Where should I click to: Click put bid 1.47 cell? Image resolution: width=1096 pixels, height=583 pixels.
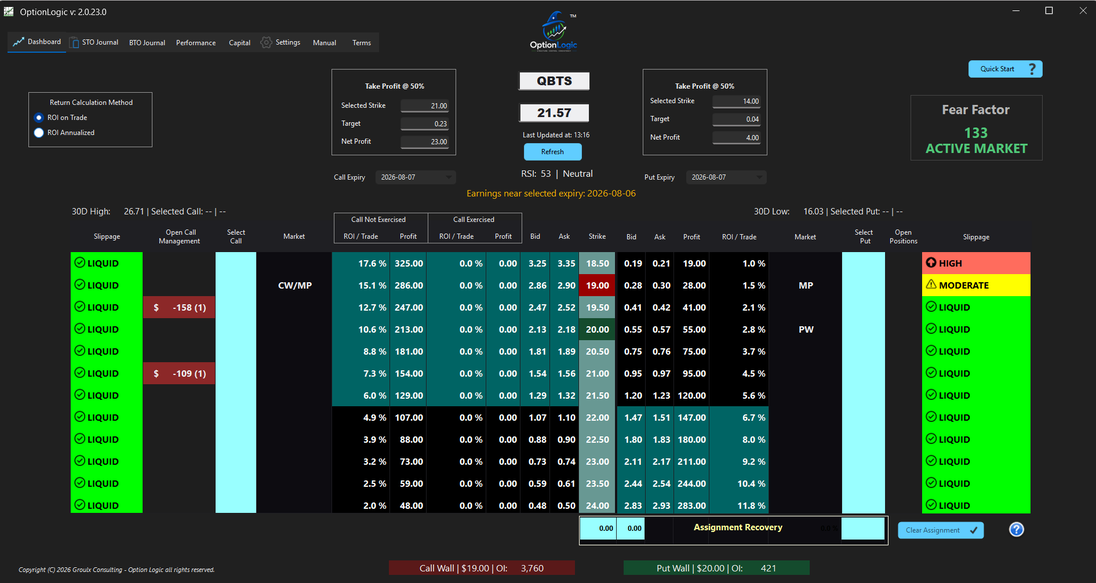pos(633,417)
